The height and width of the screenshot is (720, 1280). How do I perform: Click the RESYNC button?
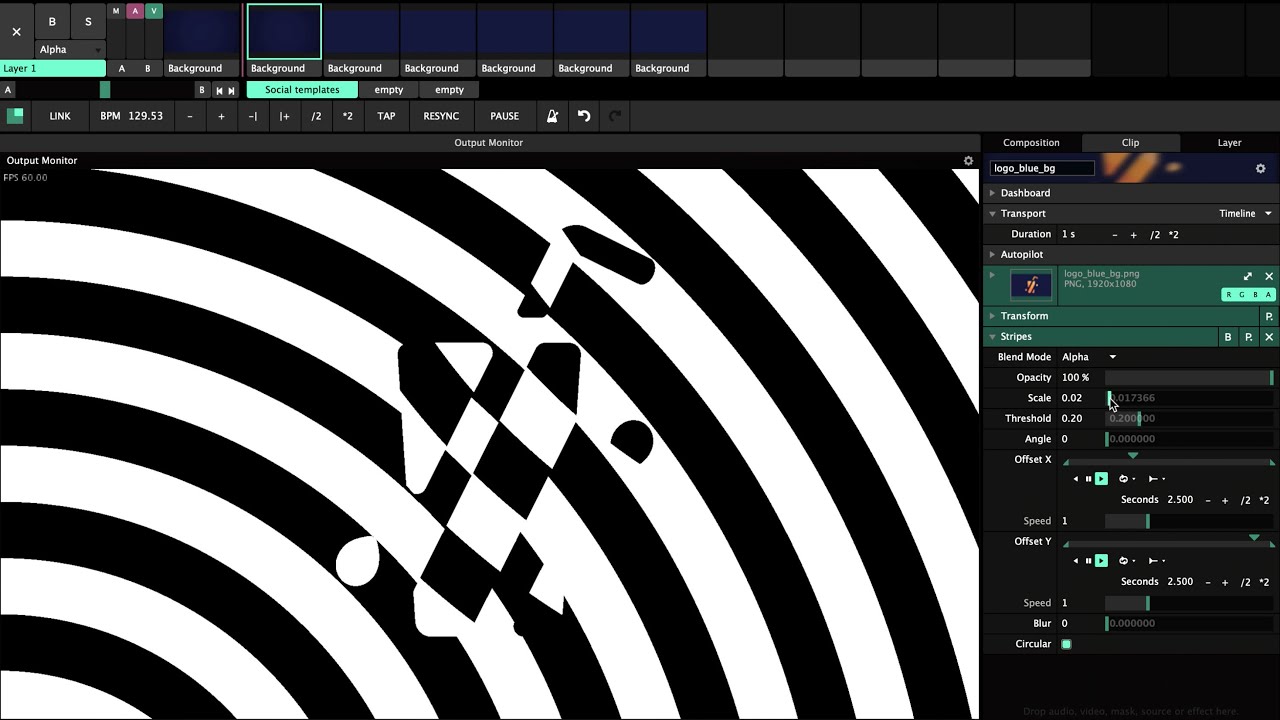441,116
